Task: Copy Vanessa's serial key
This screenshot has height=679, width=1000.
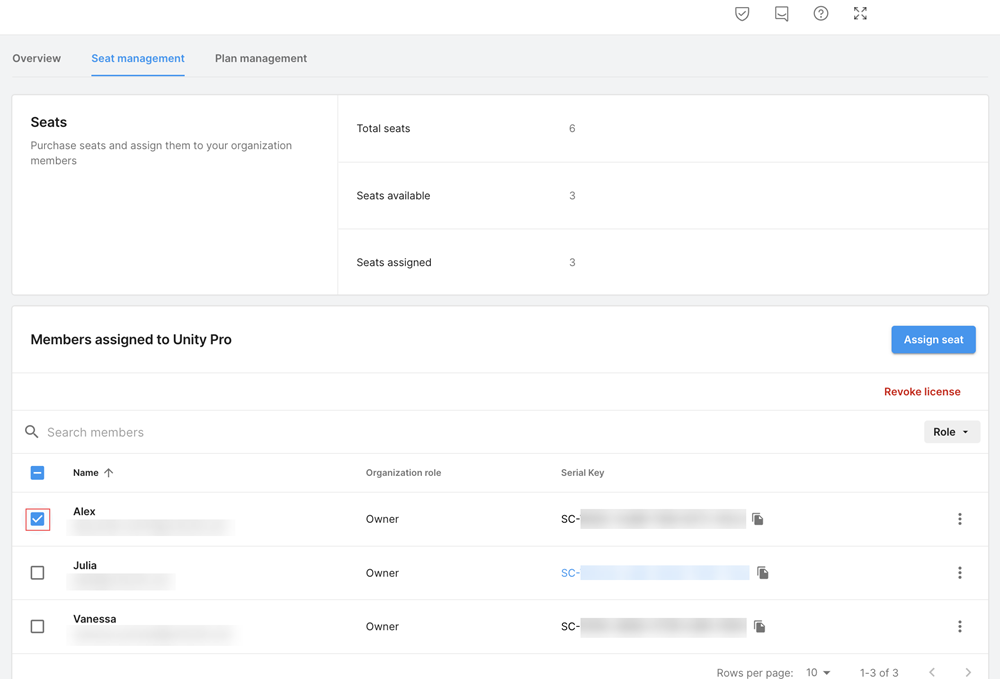Action: (x=760, y=626)
